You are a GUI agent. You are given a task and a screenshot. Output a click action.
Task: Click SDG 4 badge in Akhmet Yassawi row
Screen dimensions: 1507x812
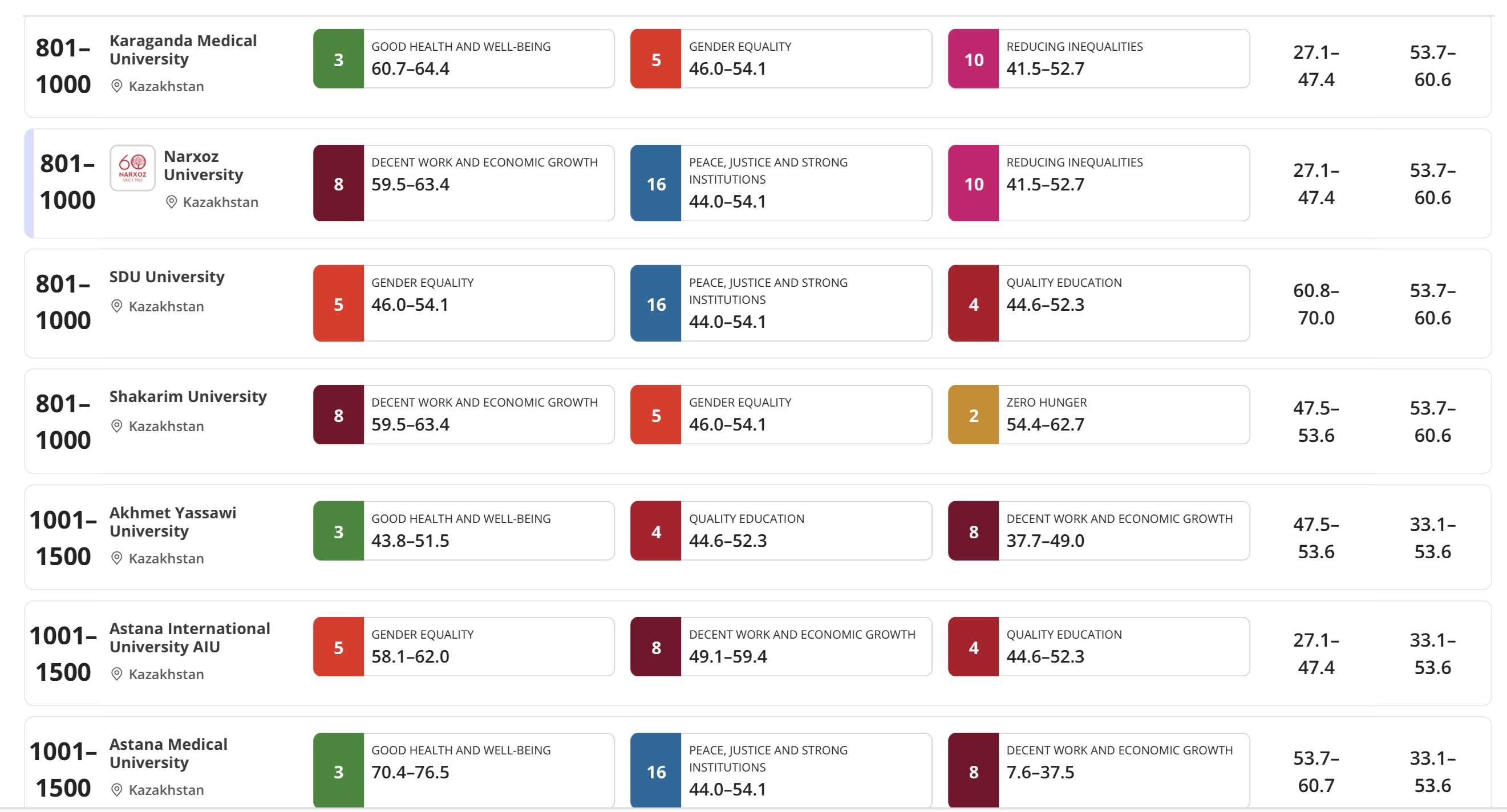(x=656, y=531)
